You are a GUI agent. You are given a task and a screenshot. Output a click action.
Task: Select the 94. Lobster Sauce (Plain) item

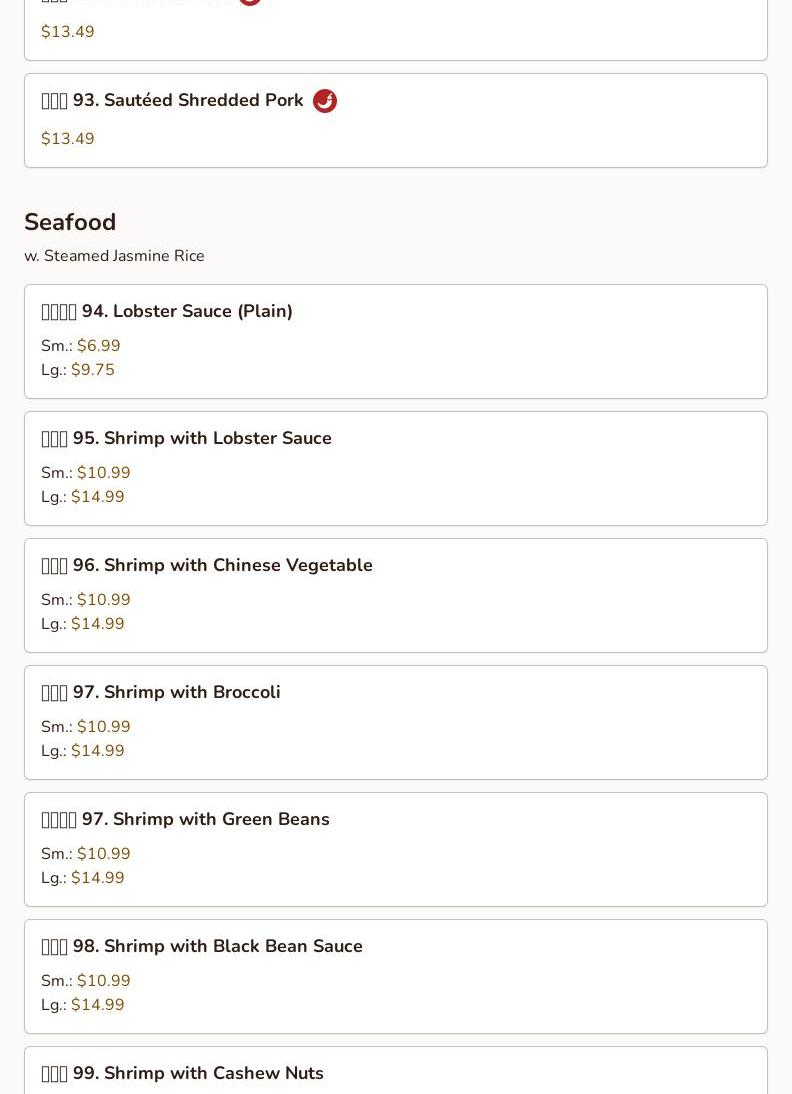point(187,312)
